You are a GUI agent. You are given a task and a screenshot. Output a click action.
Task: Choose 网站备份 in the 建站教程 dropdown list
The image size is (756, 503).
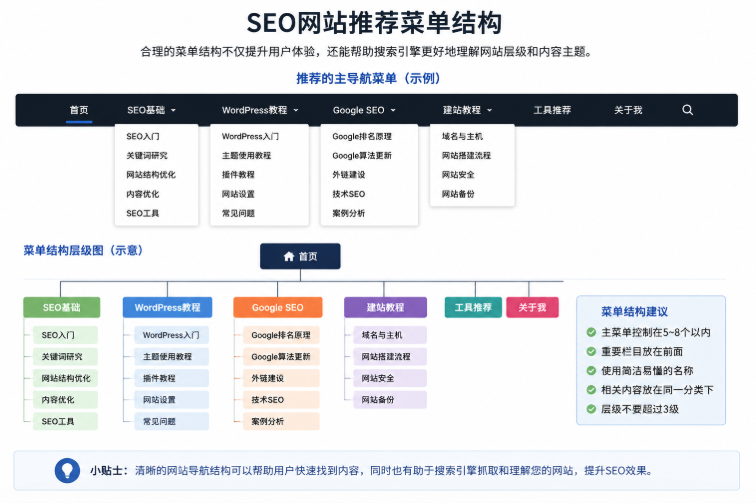(458, 194)
